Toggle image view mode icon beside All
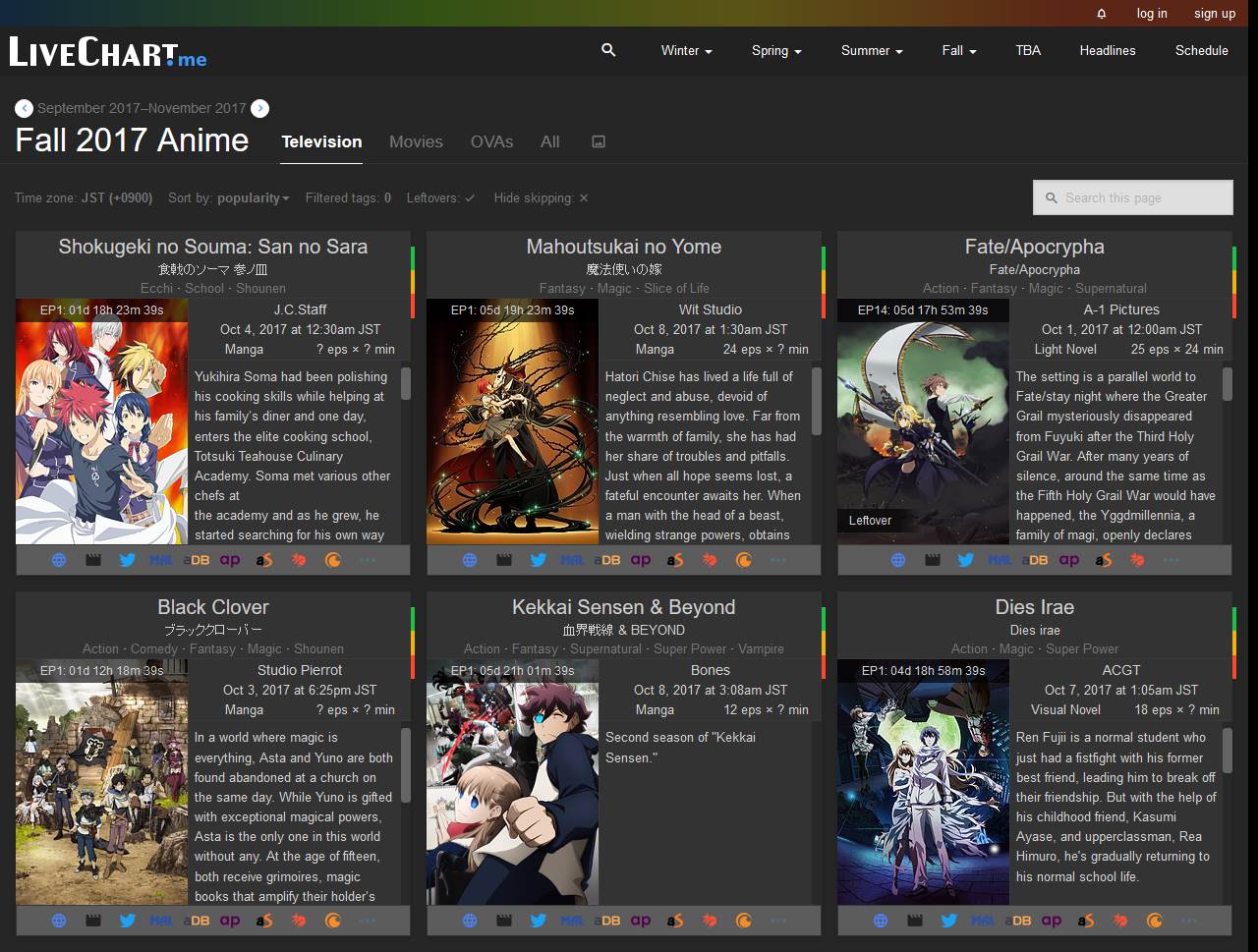Viewport: 1258px width, 952px height. (x=599, y=141)
